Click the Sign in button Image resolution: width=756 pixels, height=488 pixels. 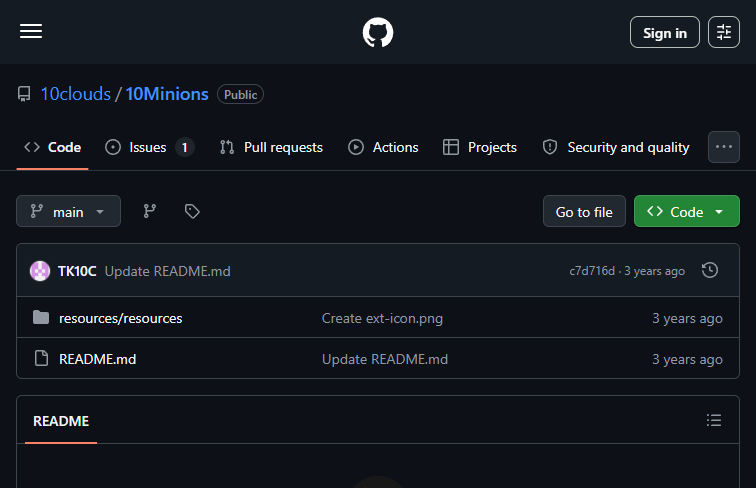pyautogui.click(x=664, y=32)
